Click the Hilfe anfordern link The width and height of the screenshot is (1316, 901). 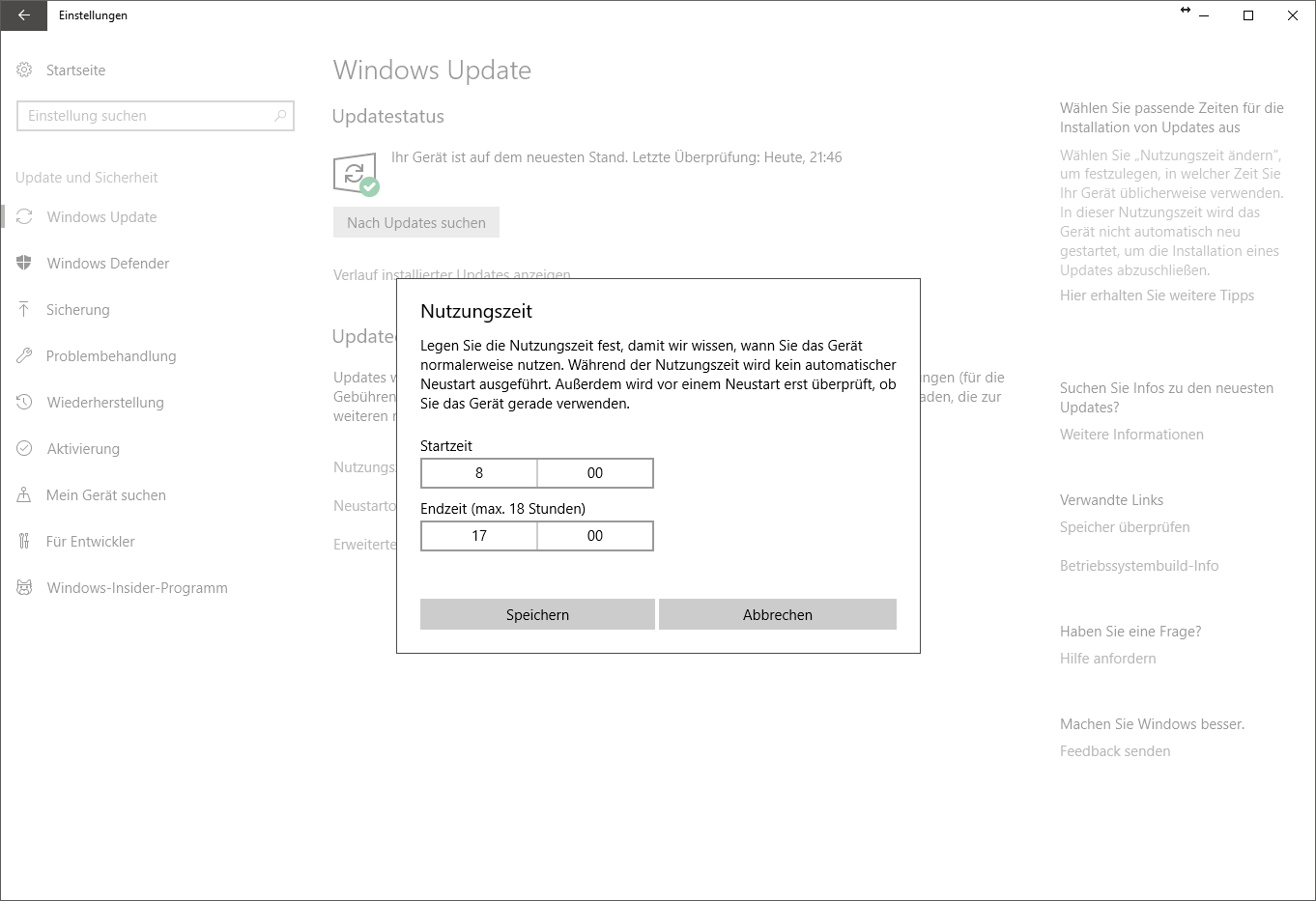tap(1107, 659)
